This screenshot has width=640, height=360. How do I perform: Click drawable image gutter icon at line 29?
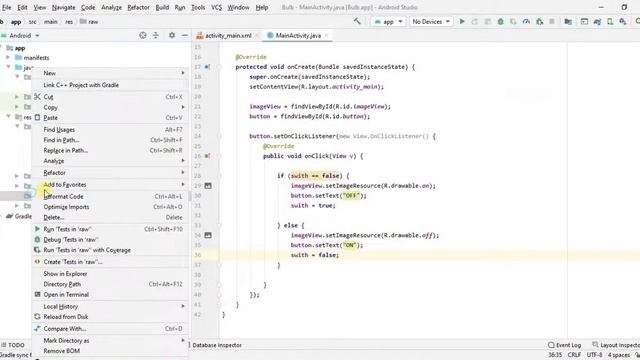point(208,186)
